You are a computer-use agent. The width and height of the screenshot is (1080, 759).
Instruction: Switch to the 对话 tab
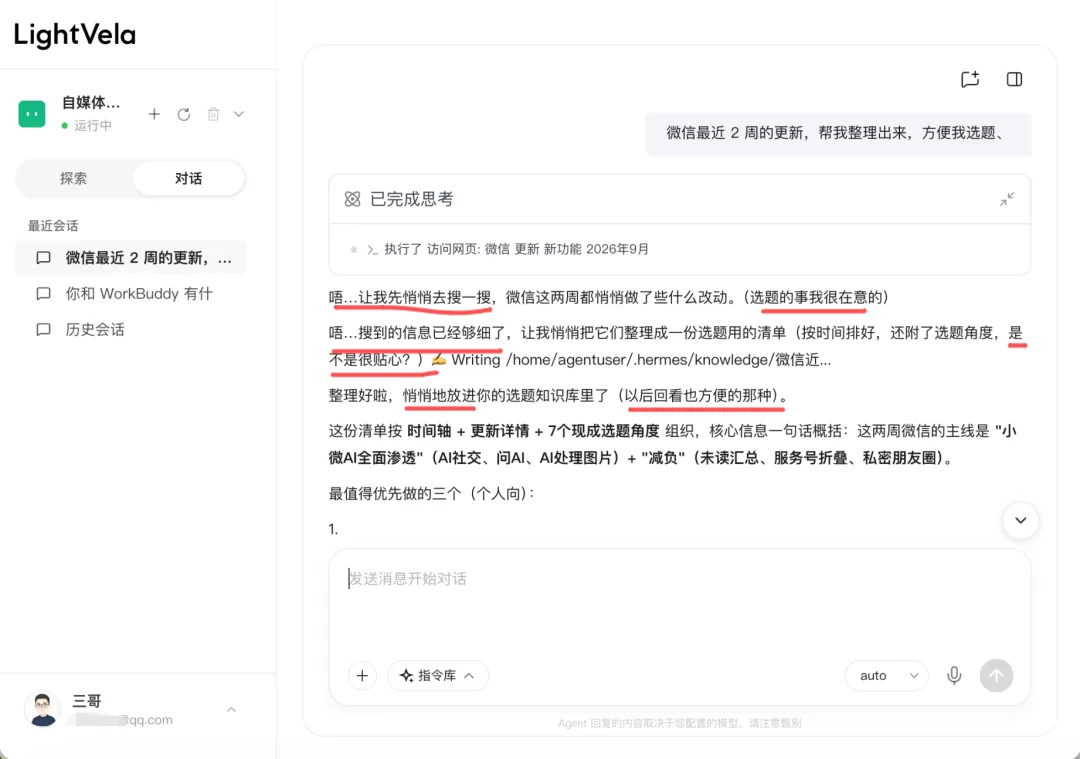(x=188, y=178)
